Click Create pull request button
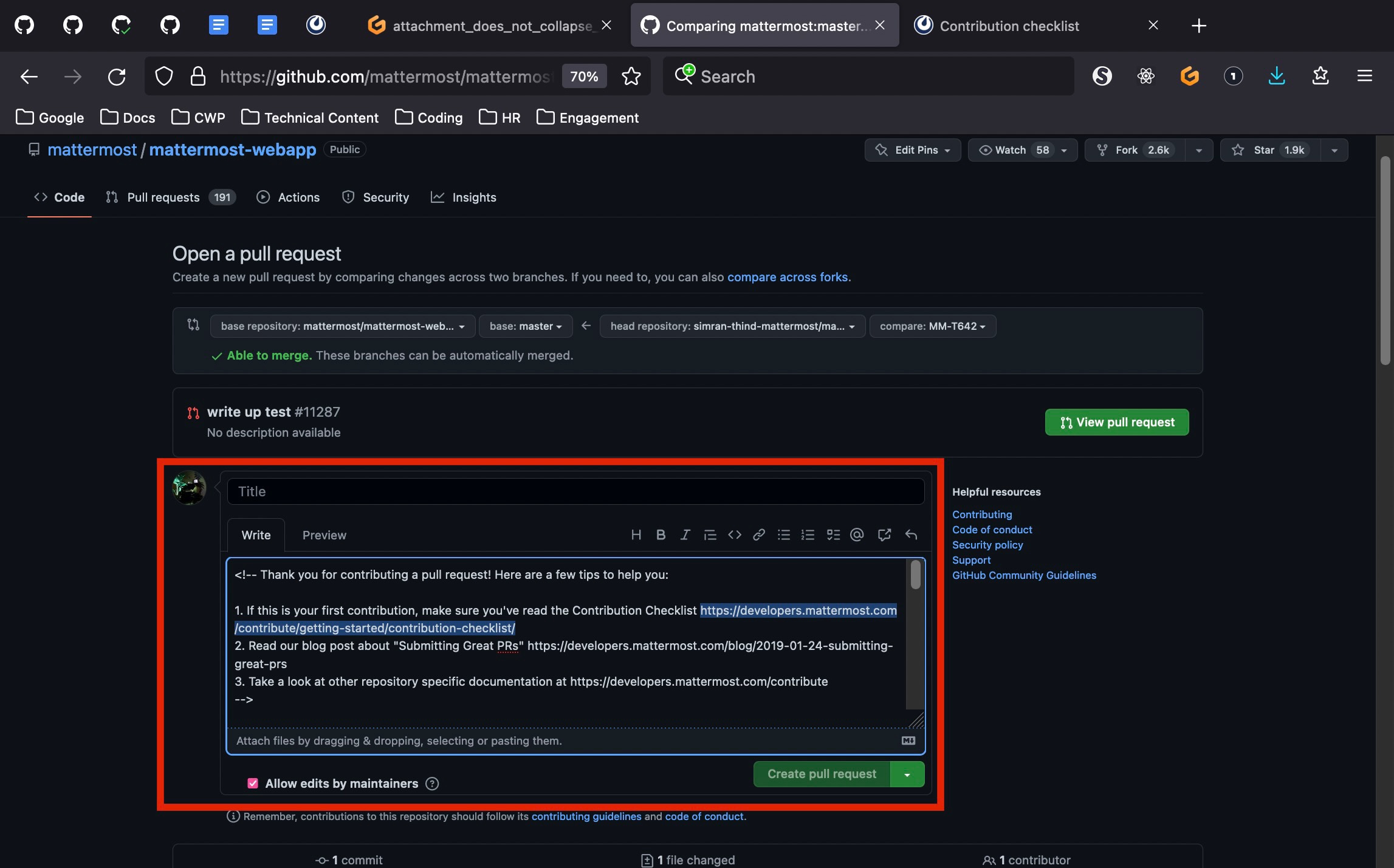The width and height of the screenshot is (1394, 868). click(822, 774)
